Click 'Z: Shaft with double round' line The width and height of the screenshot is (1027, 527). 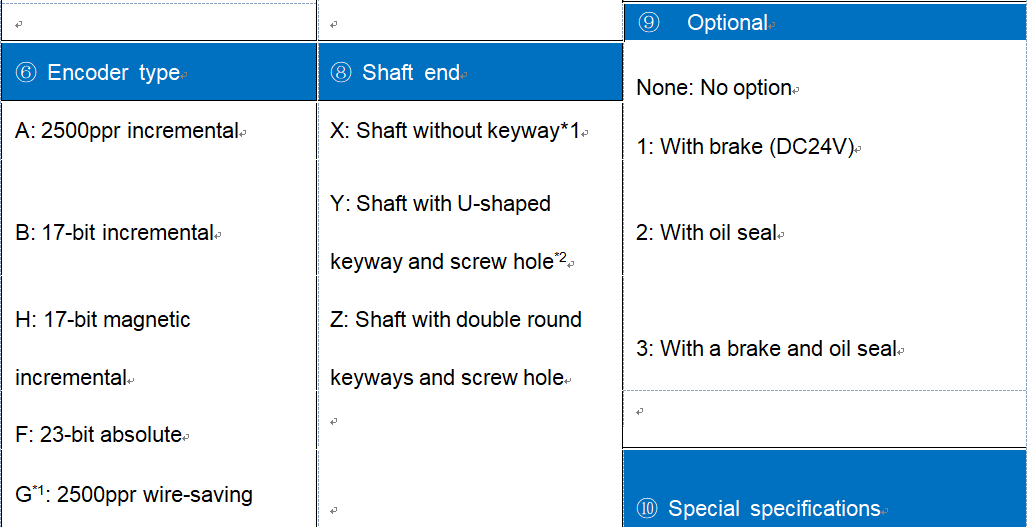click(x=456, y=320)
